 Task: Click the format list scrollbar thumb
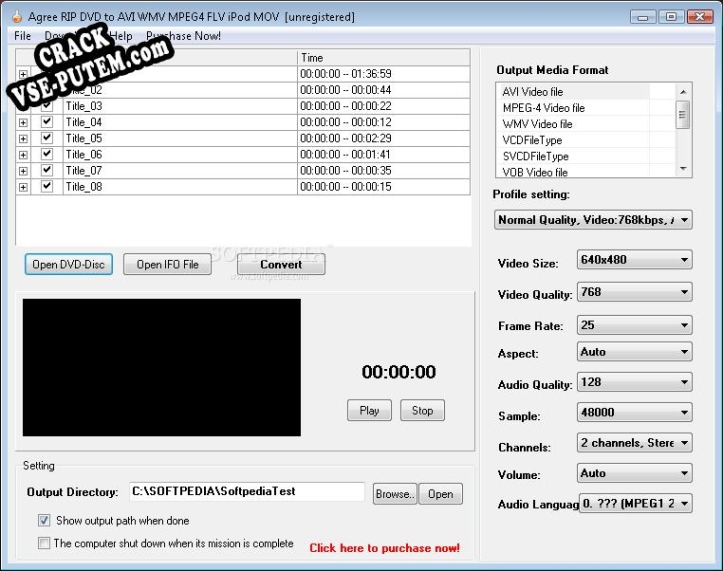point(683,114)
